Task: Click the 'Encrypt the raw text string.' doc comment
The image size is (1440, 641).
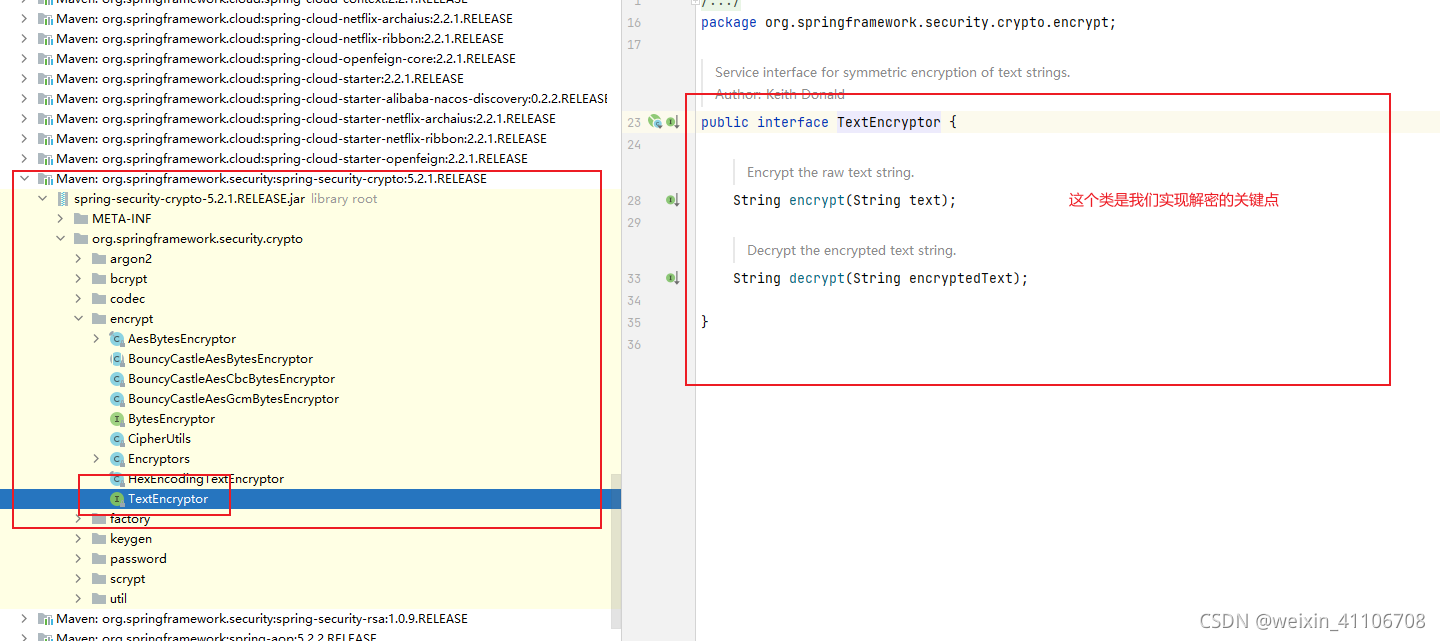Action: 830,172
